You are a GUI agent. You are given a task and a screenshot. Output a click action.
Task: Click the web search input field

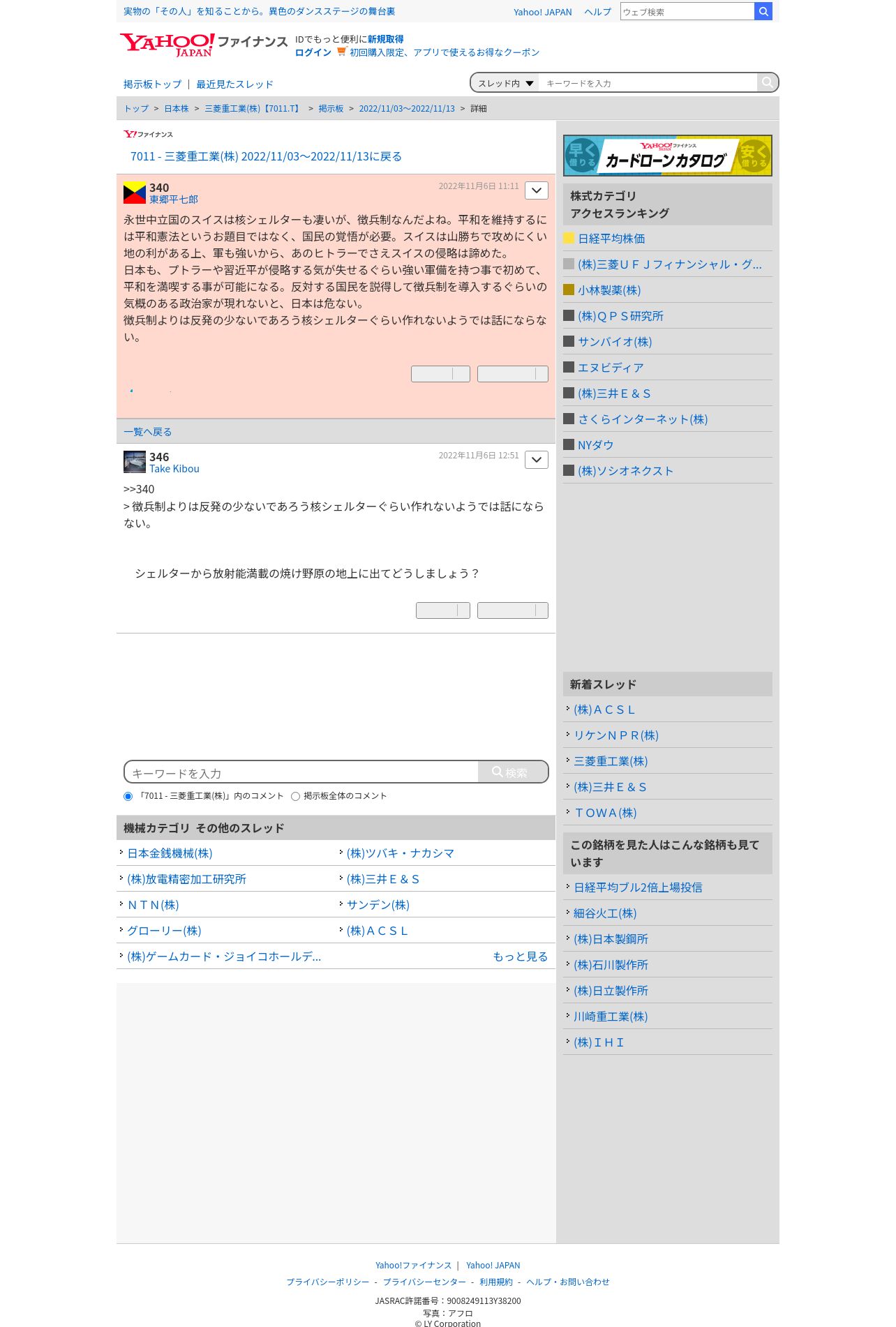tap(687, 11)
